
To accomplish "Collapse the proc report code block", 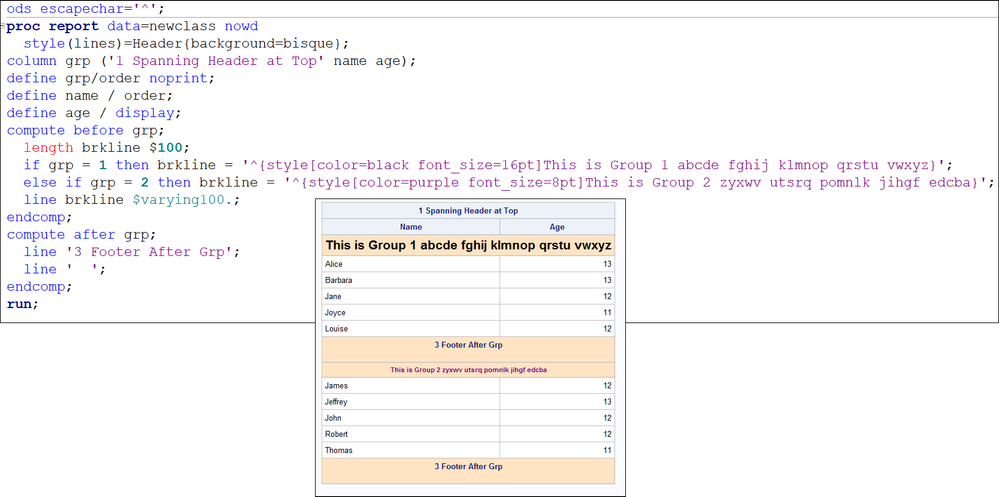I will point(3,27).
